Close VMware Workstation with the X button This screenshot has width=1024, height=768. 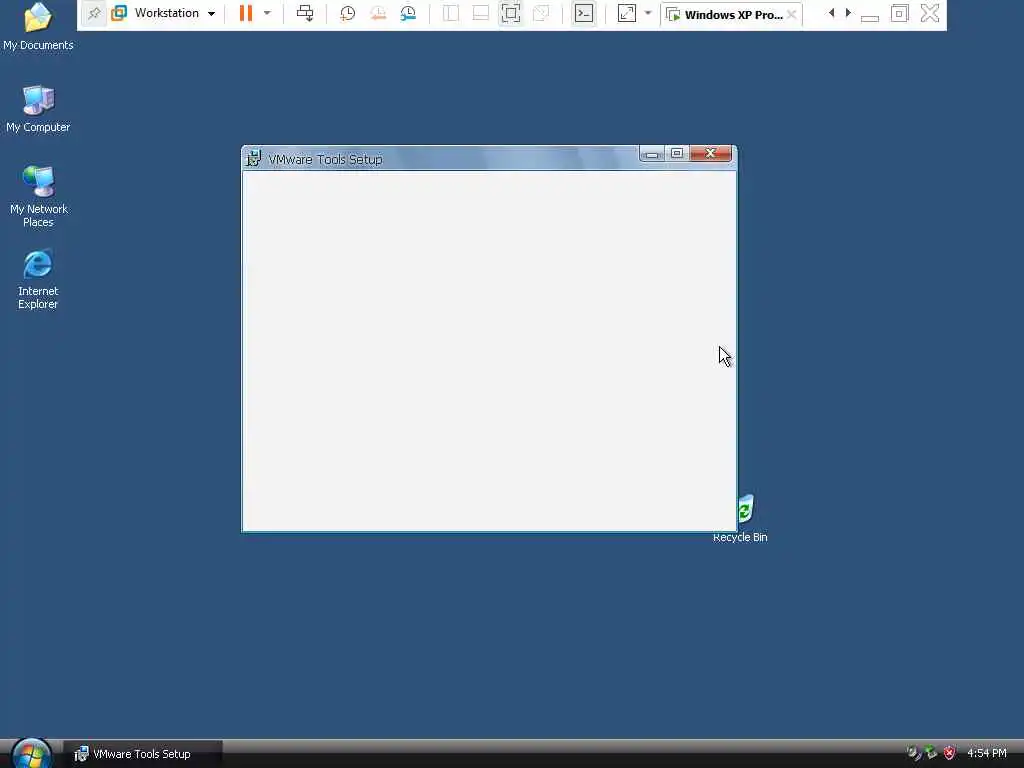point(930,13)
